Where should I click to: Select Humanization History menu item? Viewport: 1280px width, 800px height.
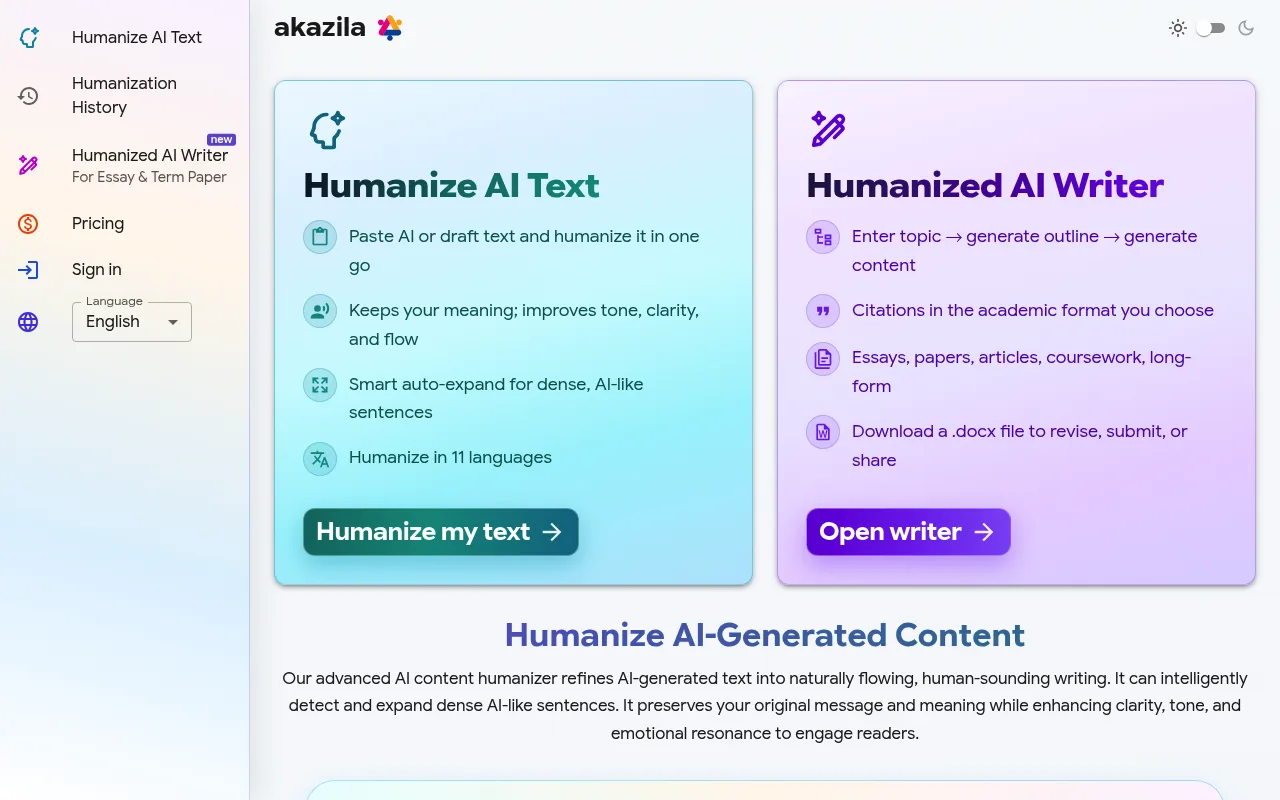(124, 96)
